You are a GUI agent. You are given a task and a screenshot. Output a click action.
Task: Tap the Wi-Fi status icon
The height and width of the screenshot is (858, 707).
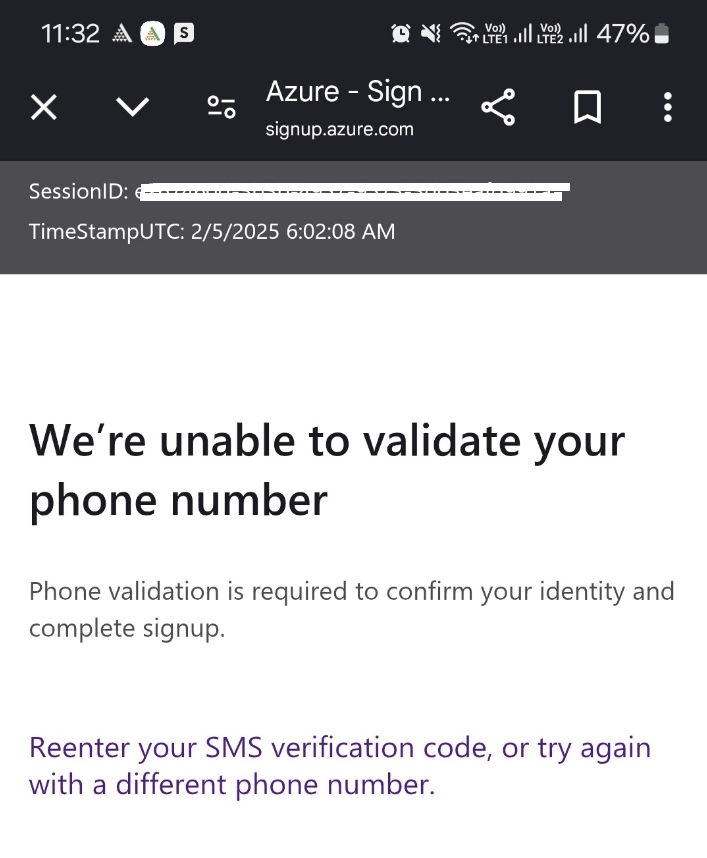coord(463,33)
